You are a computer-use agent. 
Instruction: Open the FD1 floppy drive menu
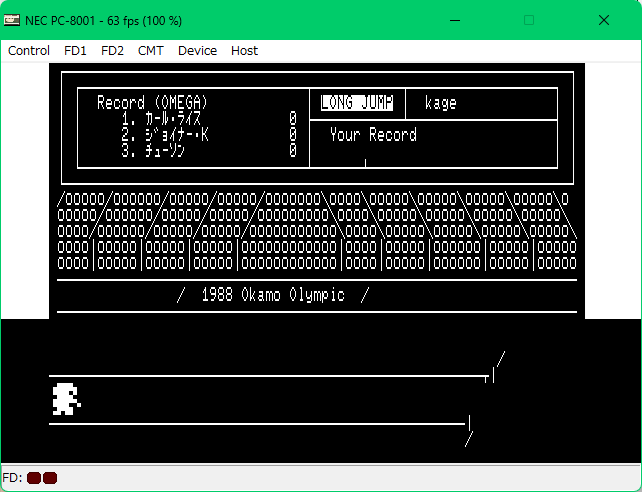click(75, 50)
